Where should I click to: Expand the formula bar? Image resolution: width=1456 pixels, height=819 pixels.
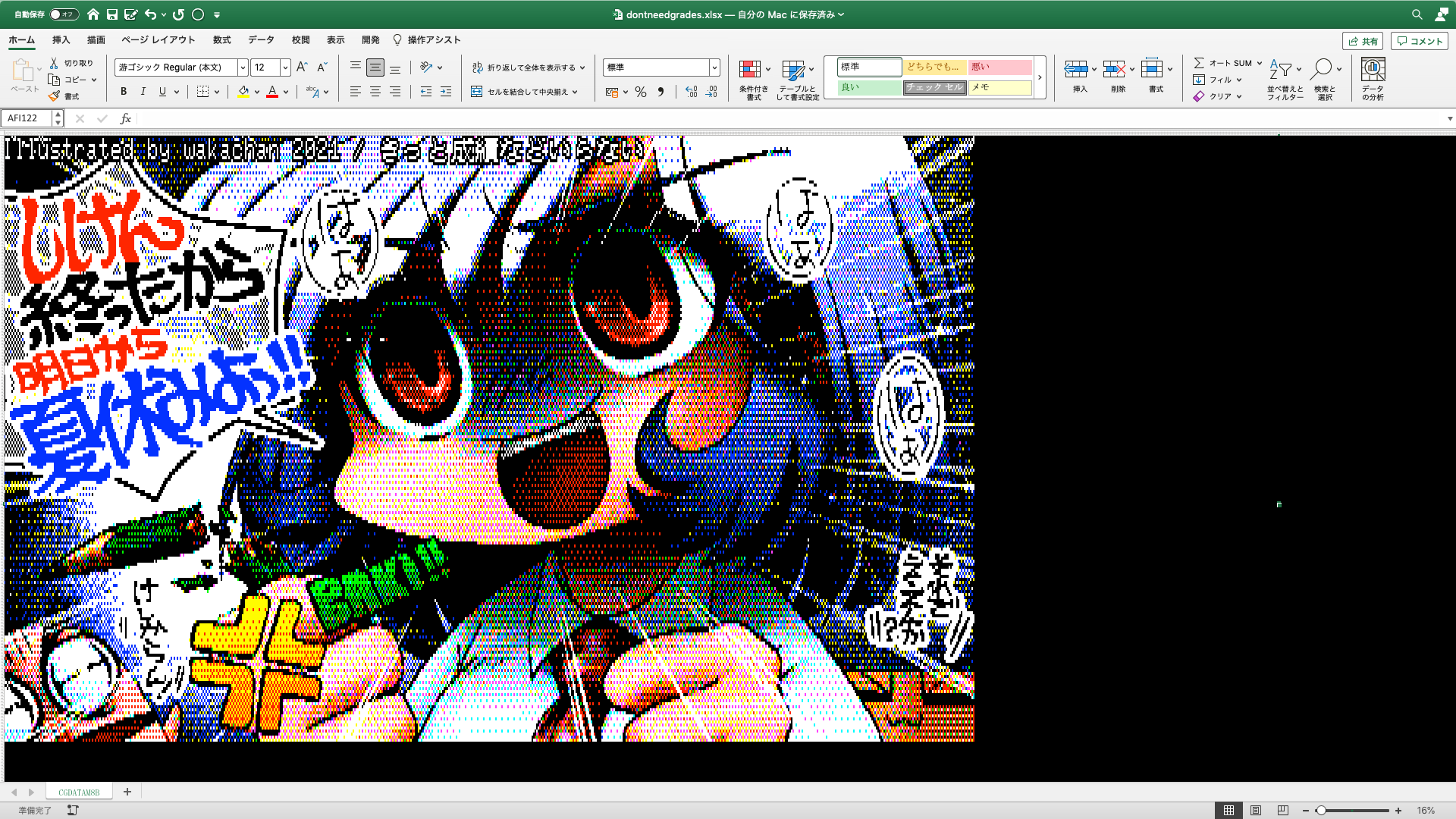pyautogui.click(x=1449, y=118)
